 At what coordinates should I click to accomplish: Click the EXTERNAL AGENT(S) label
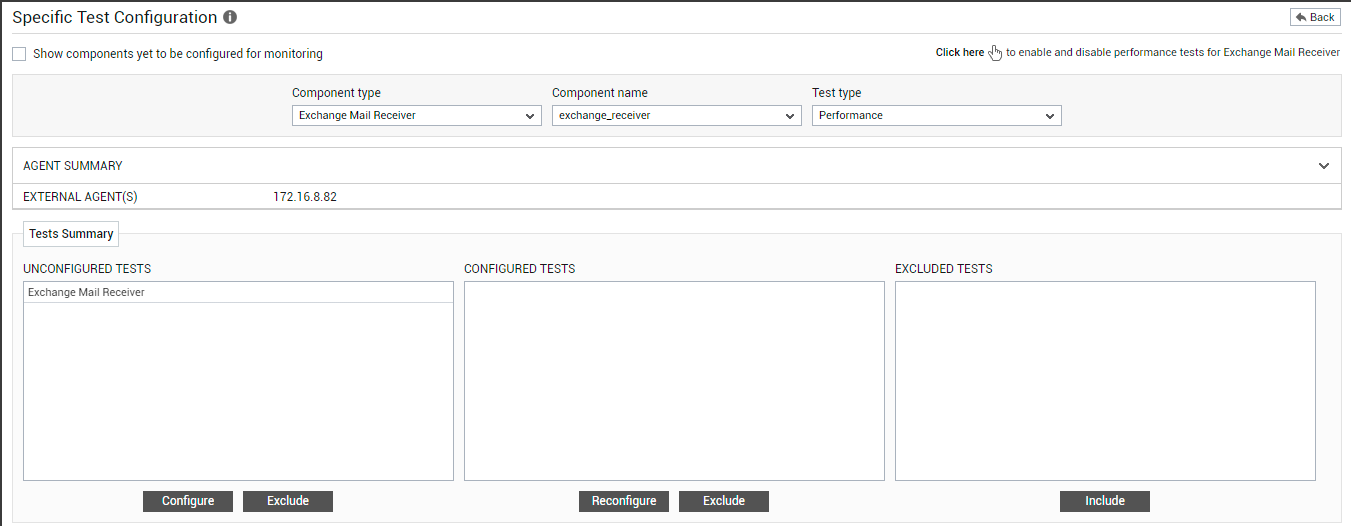(80, 197)
